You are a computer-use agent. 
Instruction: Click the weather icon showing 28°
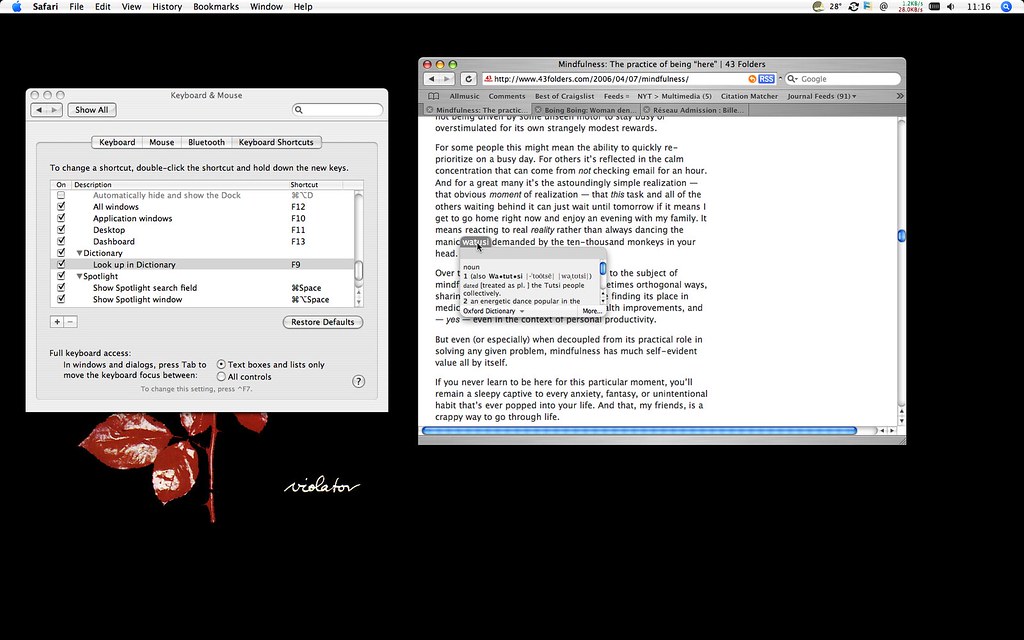coord(818,7)
